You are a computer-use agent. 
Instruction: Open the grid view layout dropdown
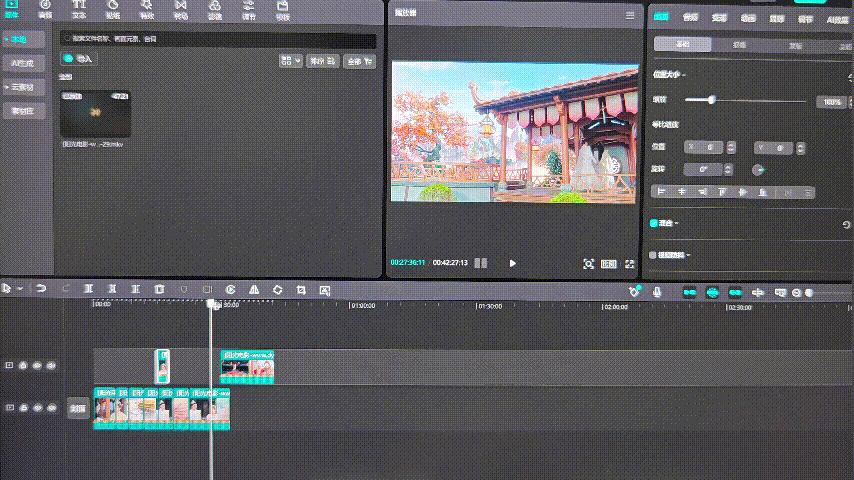[x=290, y=61]
